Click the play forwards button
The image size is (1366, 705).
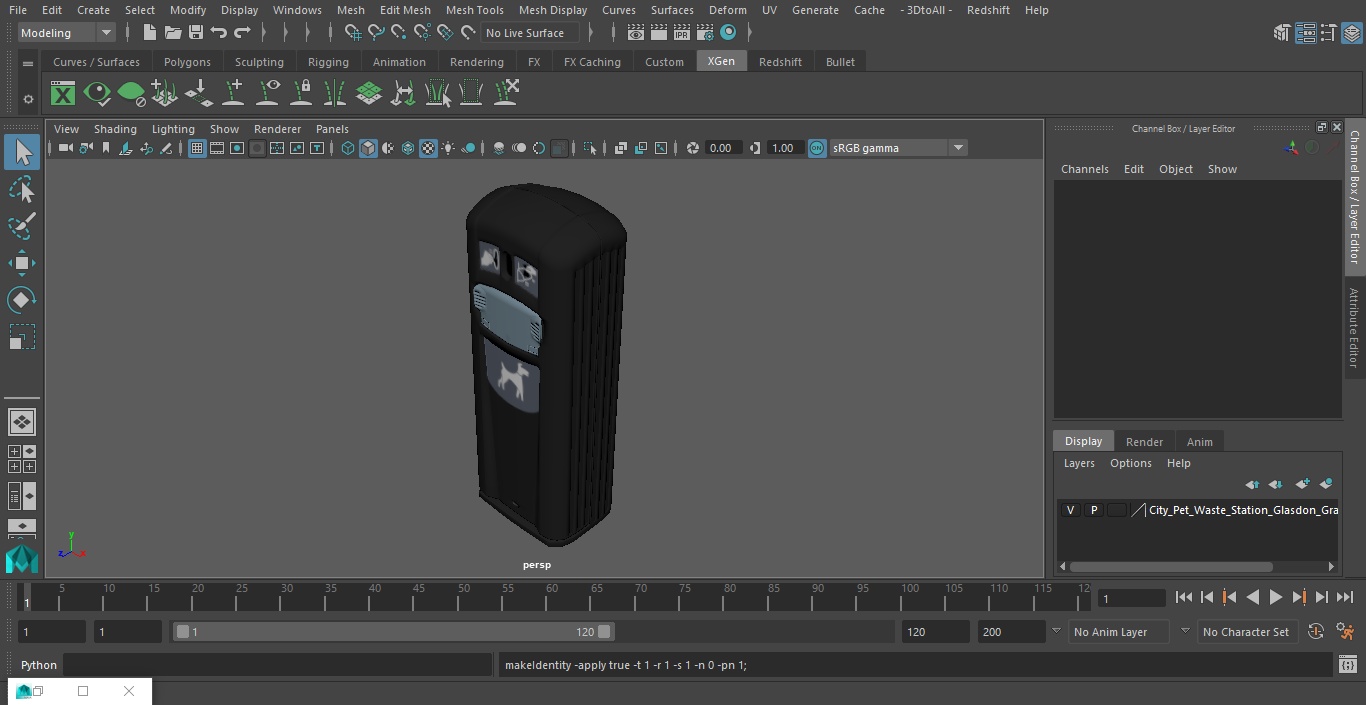[x=1275, y=597]
